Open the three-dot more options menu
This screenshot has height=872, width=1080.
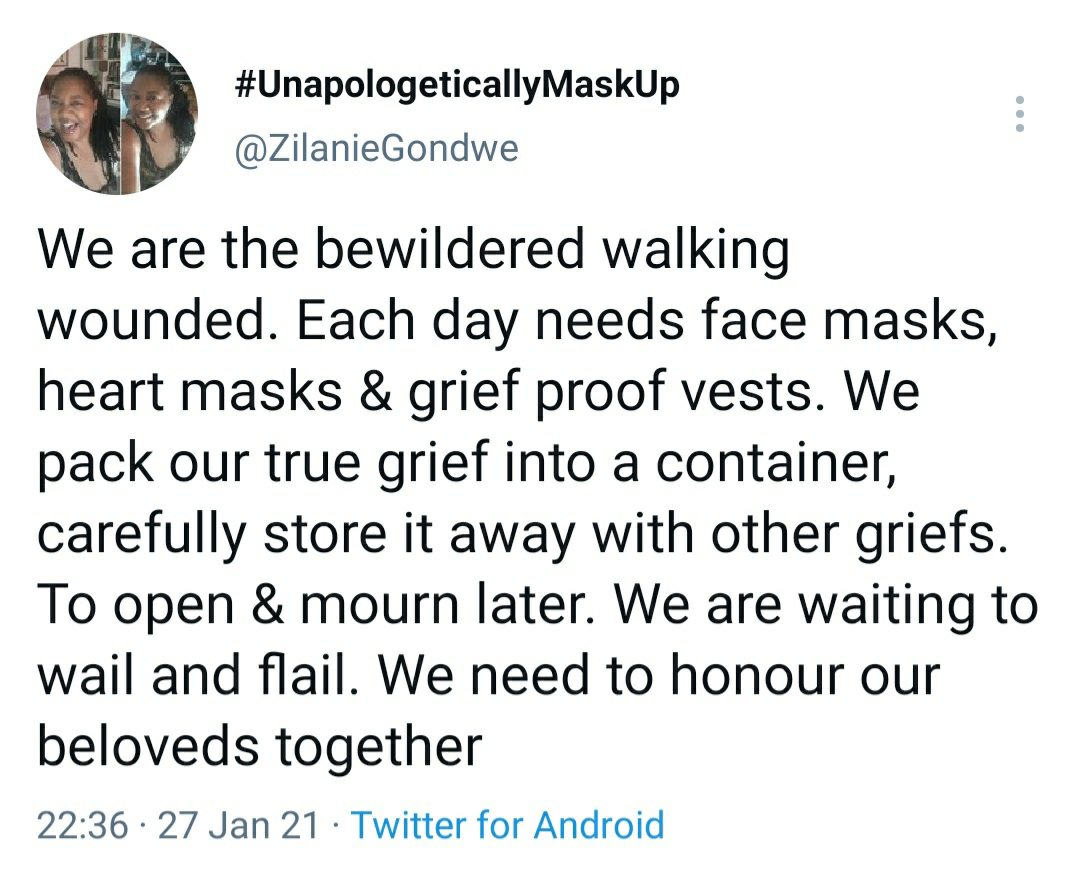(1019, 115)
